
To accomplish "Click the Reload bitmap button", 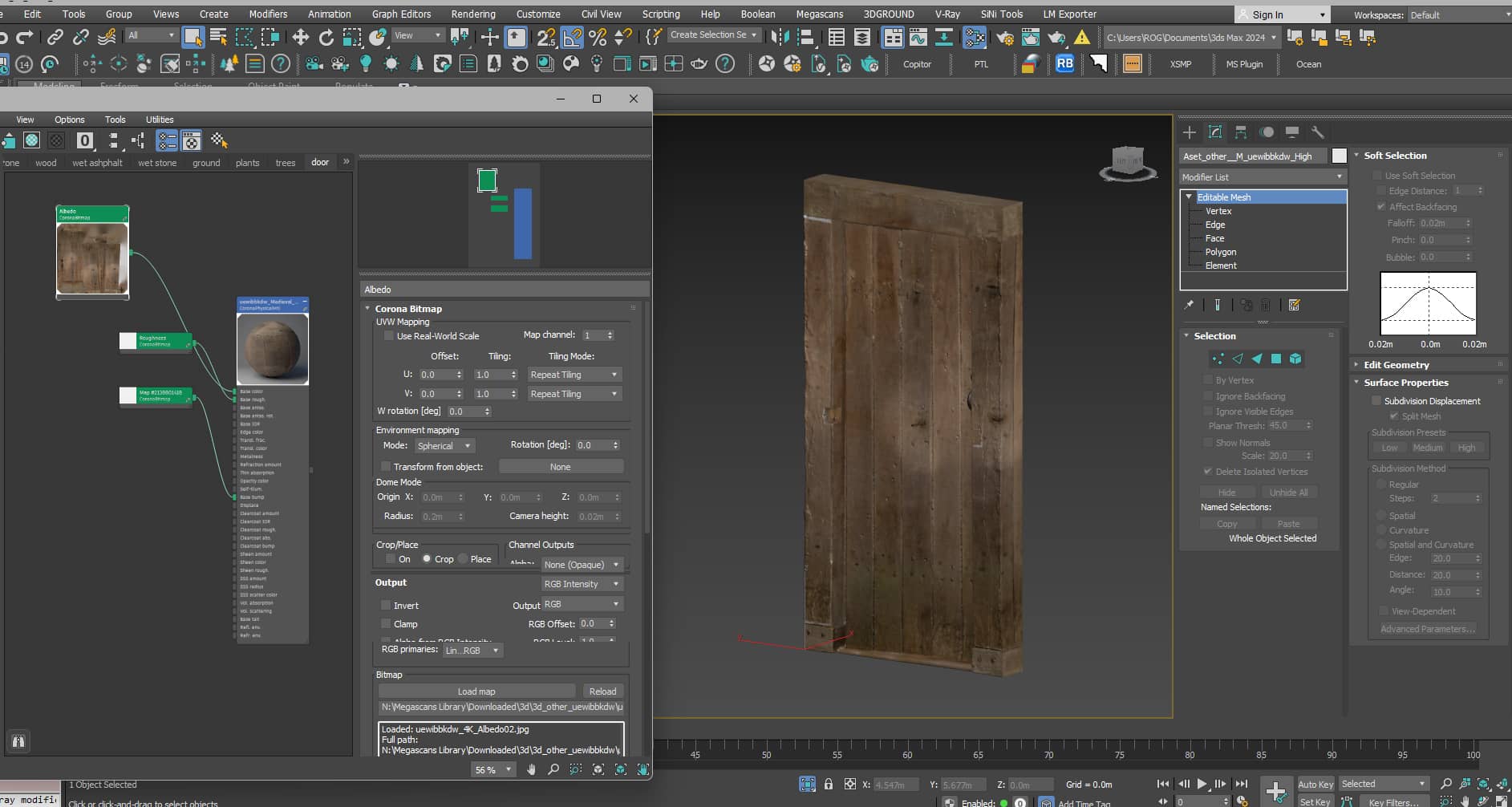I will pyautogui.click(x=602, y=691).
